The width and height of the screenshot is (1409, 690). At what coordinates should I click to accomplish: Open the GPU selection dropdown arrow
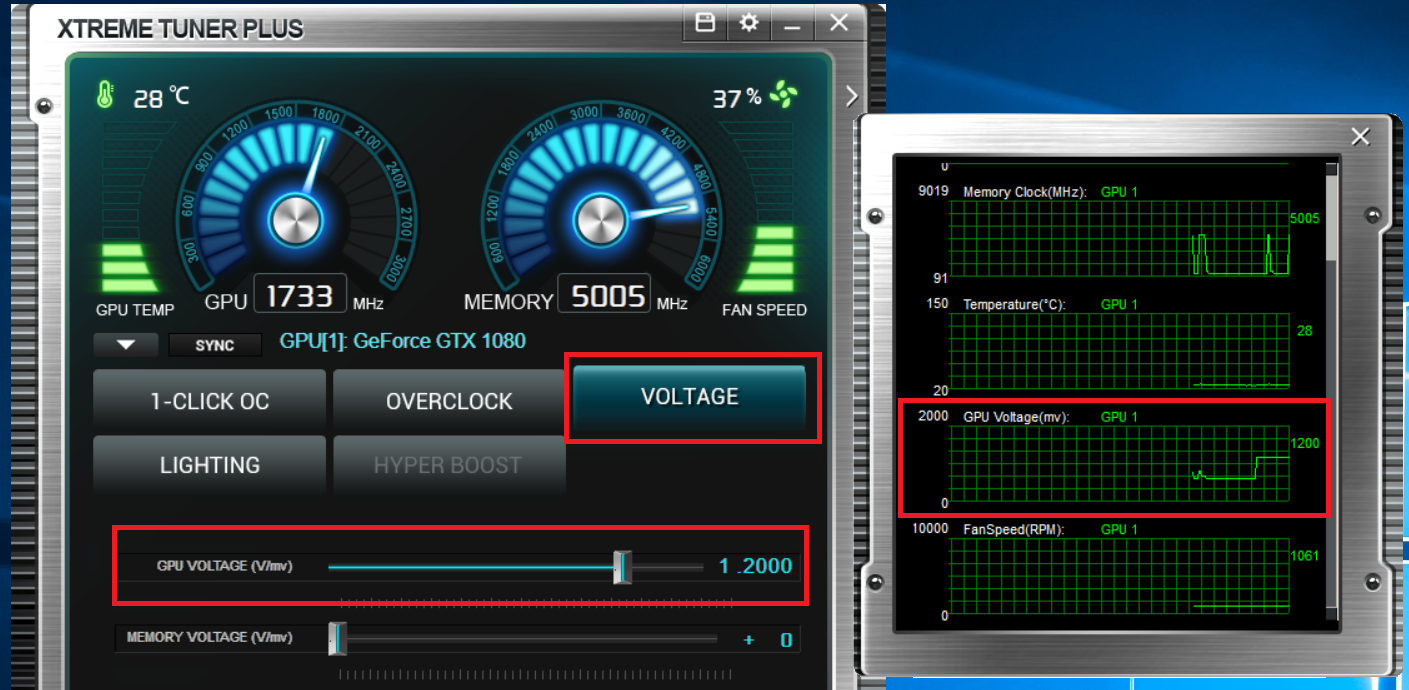click(x=126, y=345)
